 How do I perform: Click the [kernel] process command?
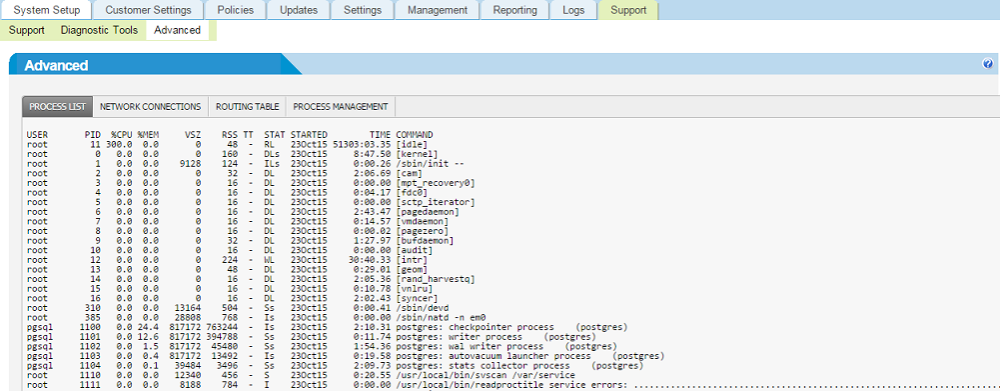coord(416,154)
